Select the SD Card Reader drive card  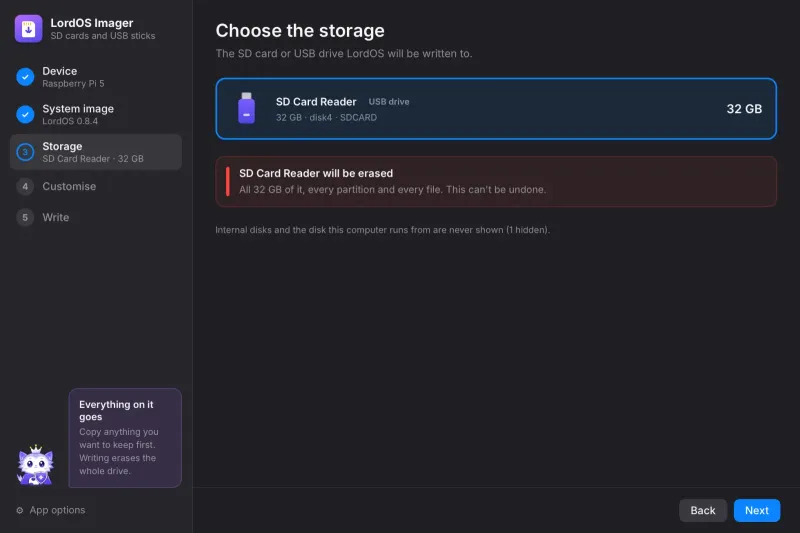pyautogui.click(x=496, y=109)
